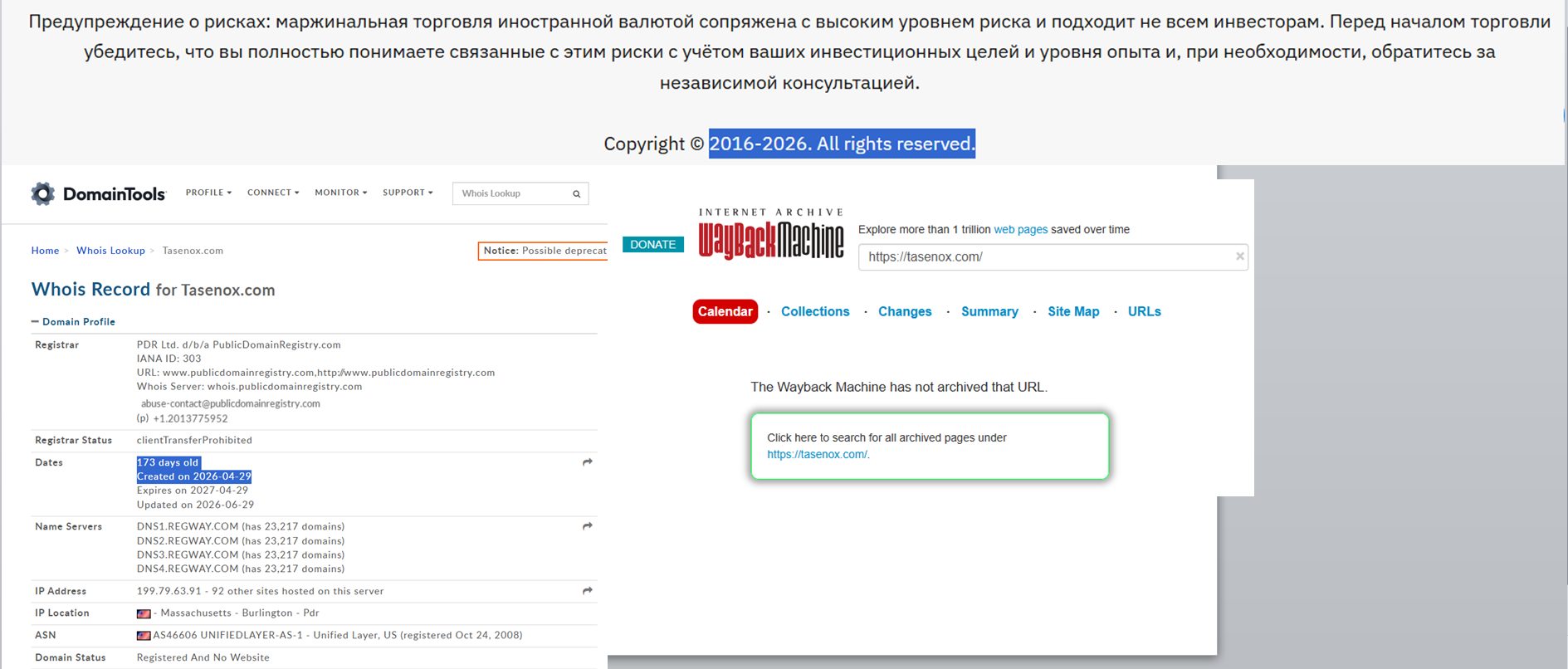This screenshot has height=669, width=1568.
Task: Open the https://tasenox.com/ archived pages link
Action: (817, 455)
